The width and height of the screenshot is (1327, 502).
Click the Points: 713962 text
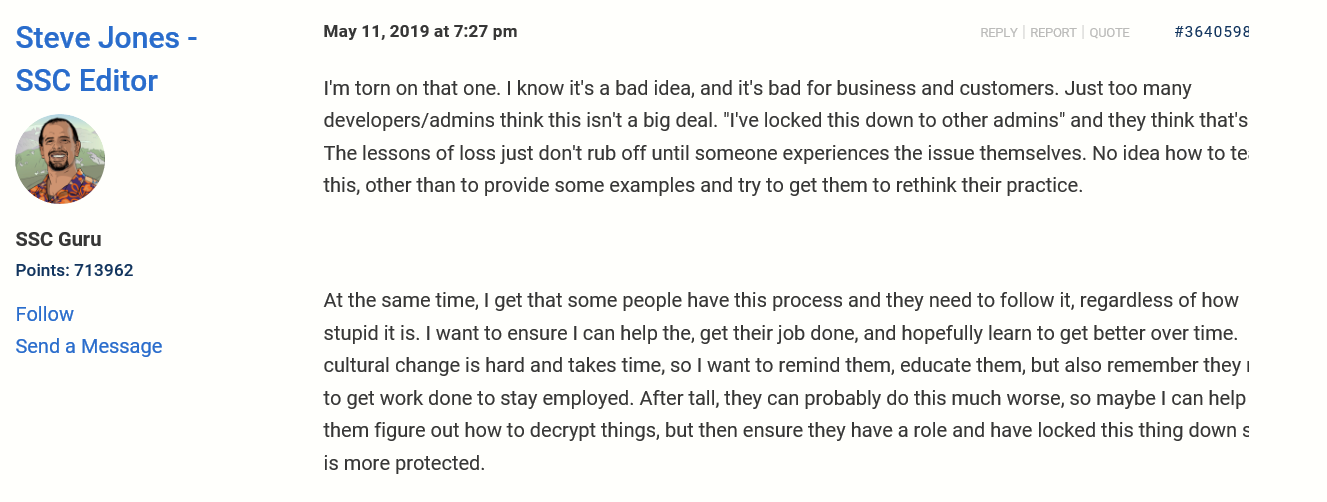coord(74,270)
